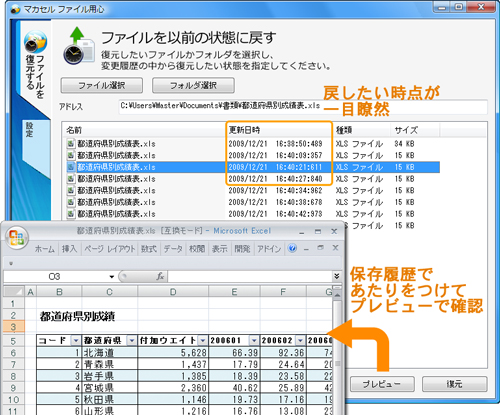Click the 都道府県別成績 title cell
500x415 pixels.
tap(77, 316)
